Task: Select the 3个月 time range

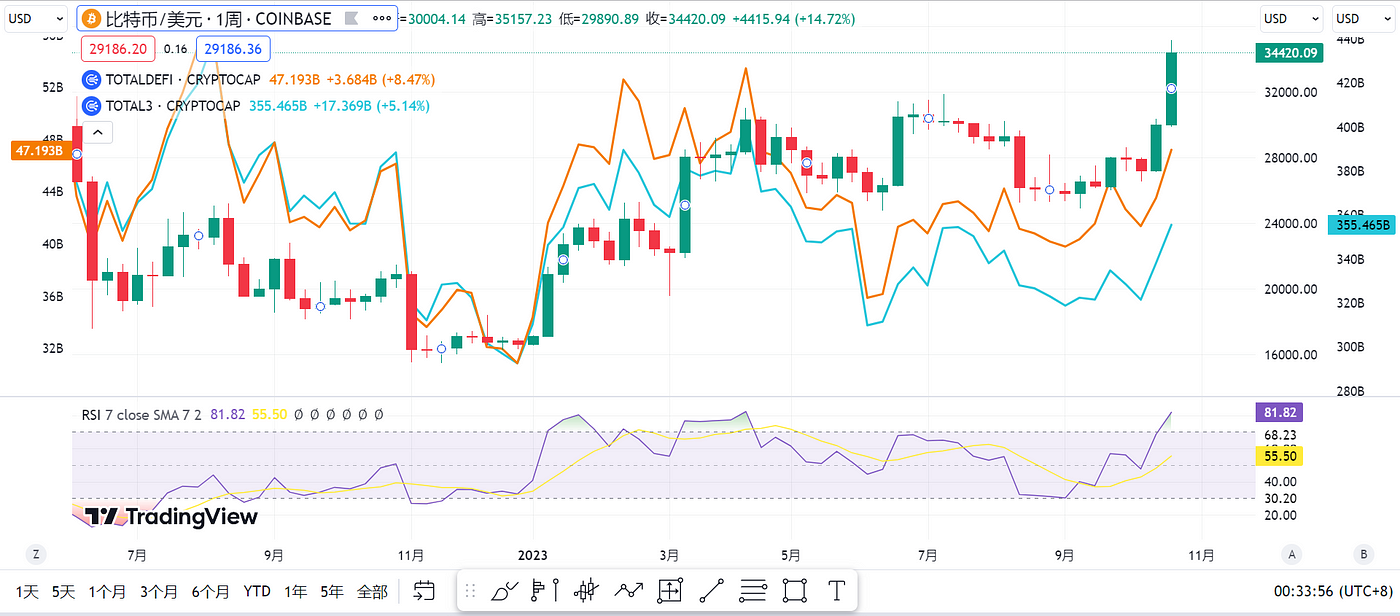Action: (x=159, y=591)
